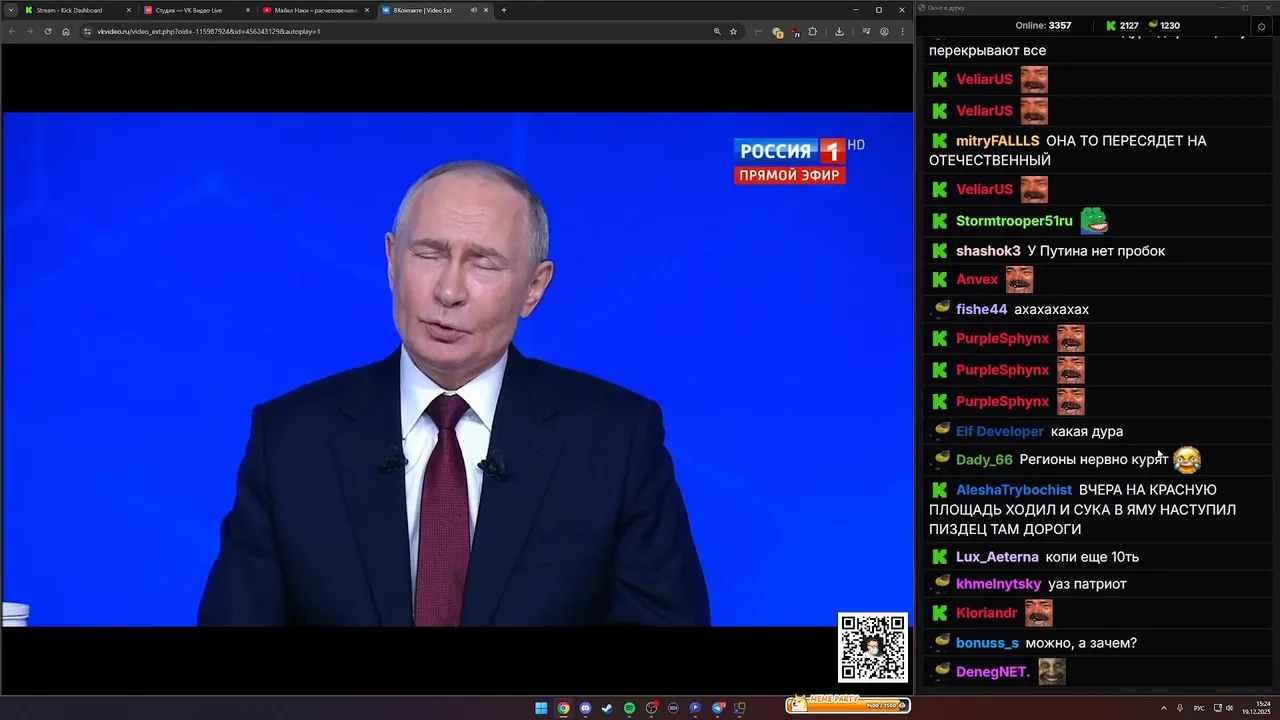Select the username Elf Developer in chat
Screen dimensions: 1280x720
tap(1000, 432)
